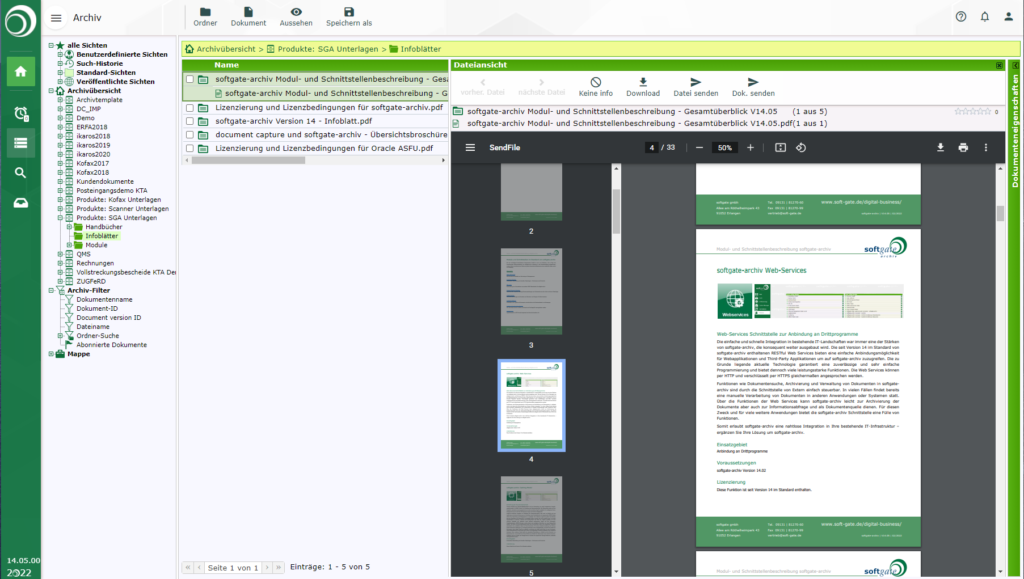The image size is (1024, 579).
Task: Open Abonnierte Dokumente in the tree
Action: click(111, 345)
